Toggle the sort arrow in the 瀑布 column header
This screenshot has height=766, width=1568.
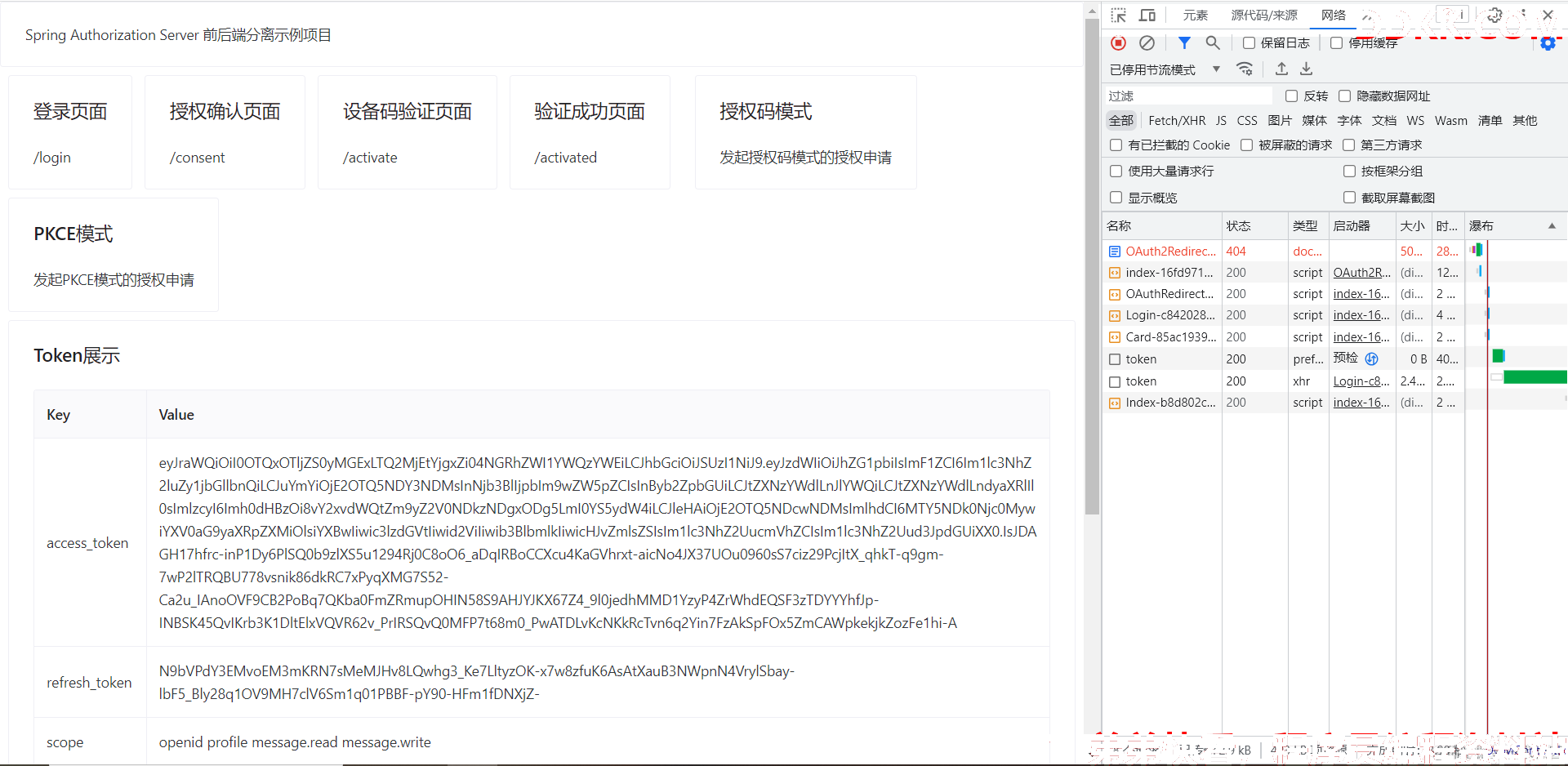point(1552,226)
